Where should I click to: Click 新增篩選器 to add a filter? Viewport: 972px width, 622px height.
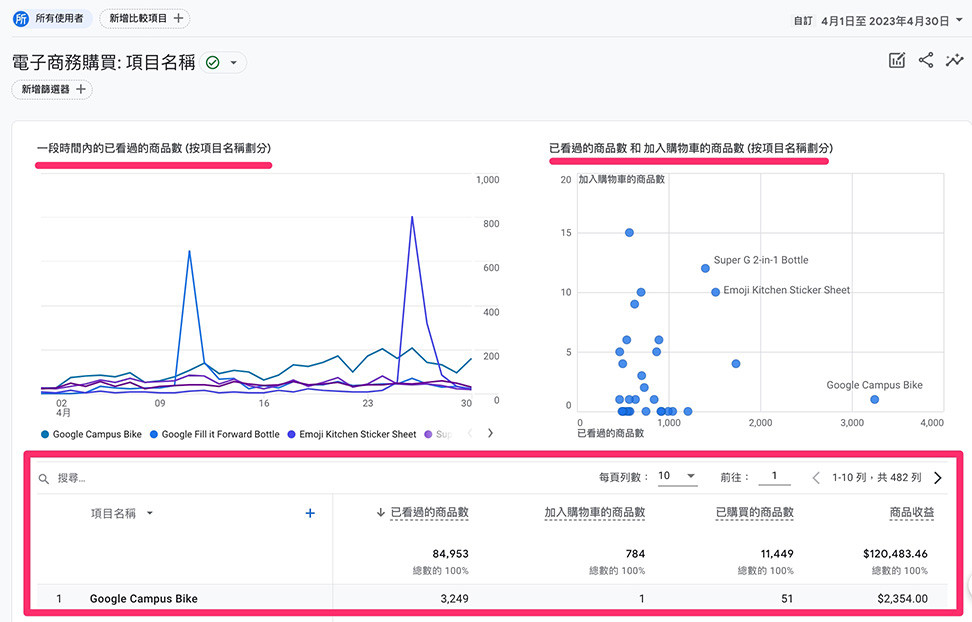tap(52, 89)
